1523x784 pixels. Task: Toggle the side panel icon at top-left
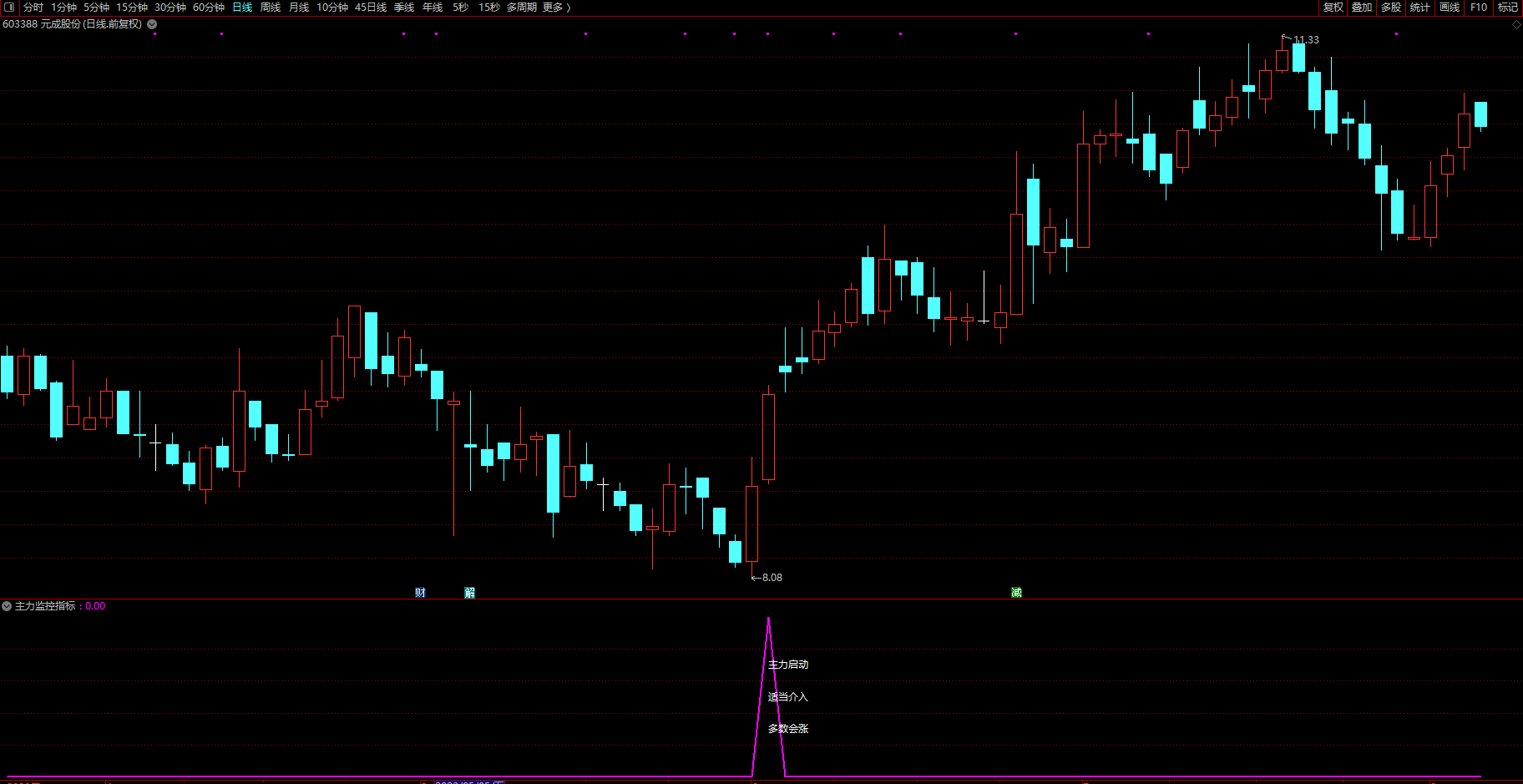tap(9, 7)
